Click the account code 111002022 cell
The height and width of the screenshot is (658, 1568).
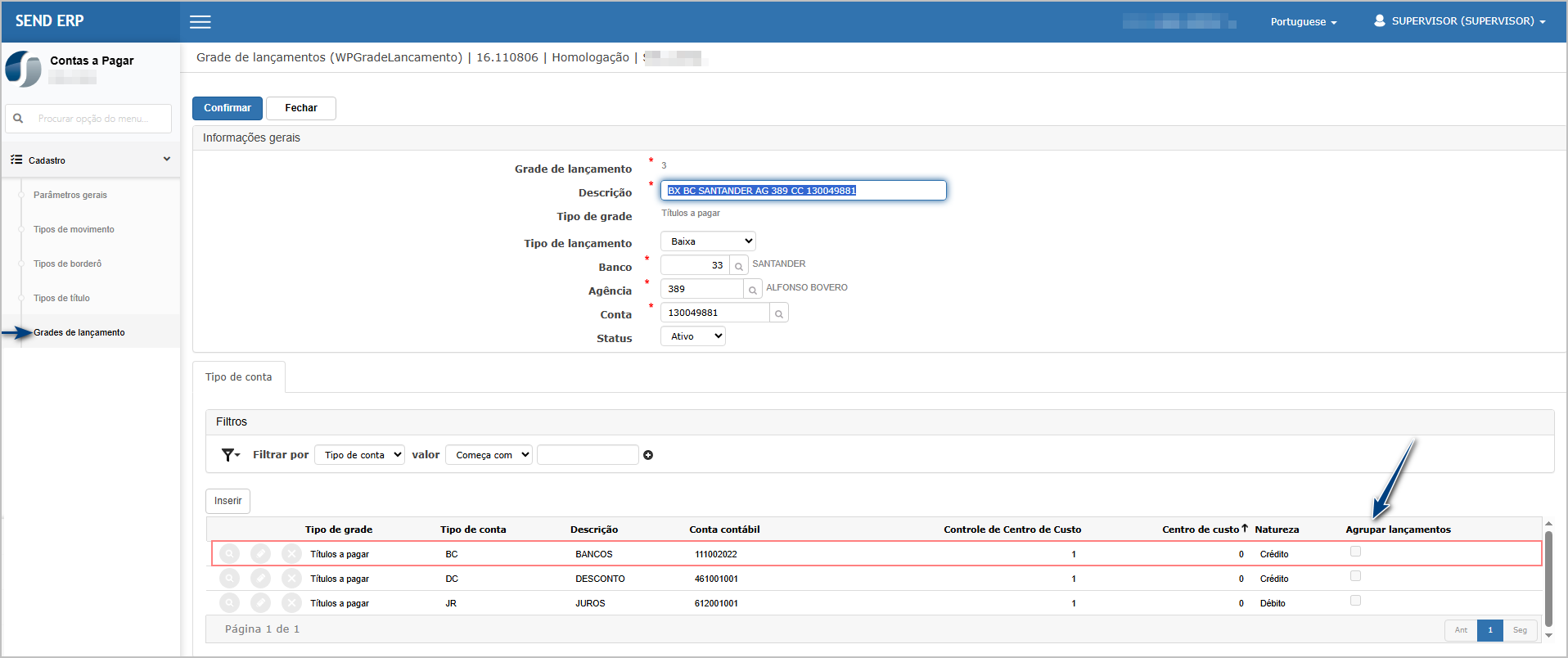point(716,554)
